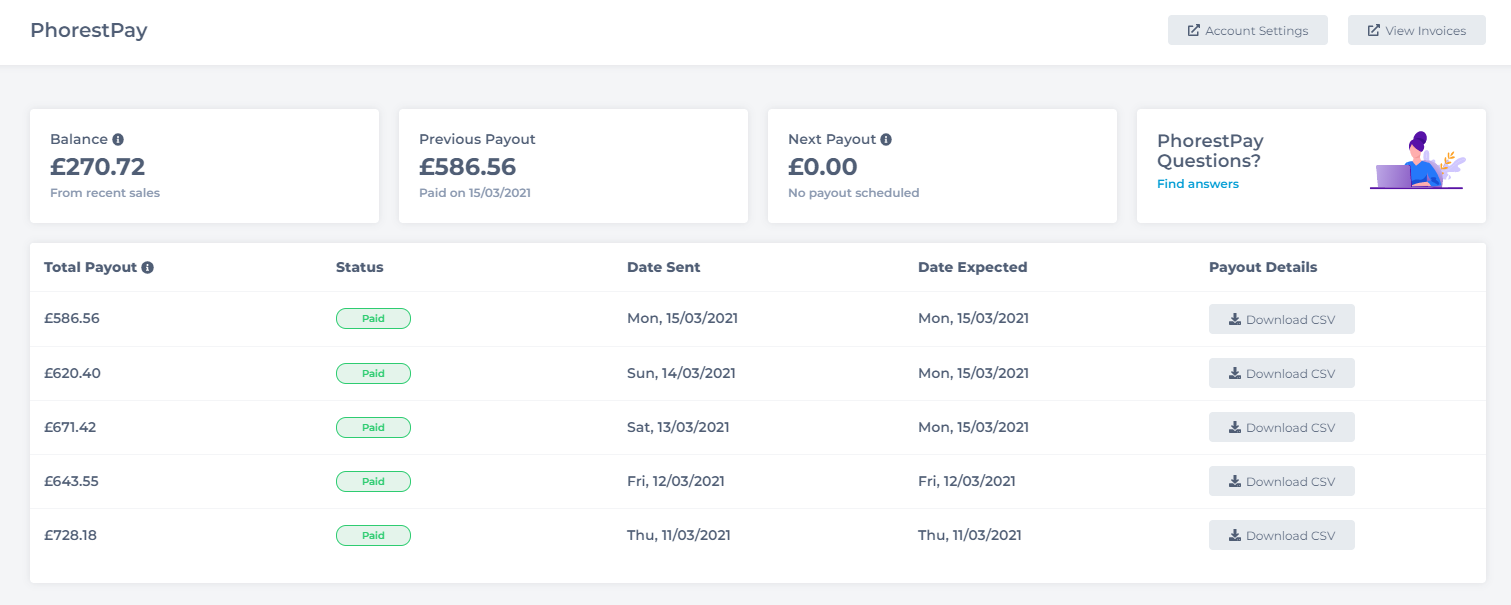Click the Balance info icon
Screen dimensions: 1511x605
118,139
